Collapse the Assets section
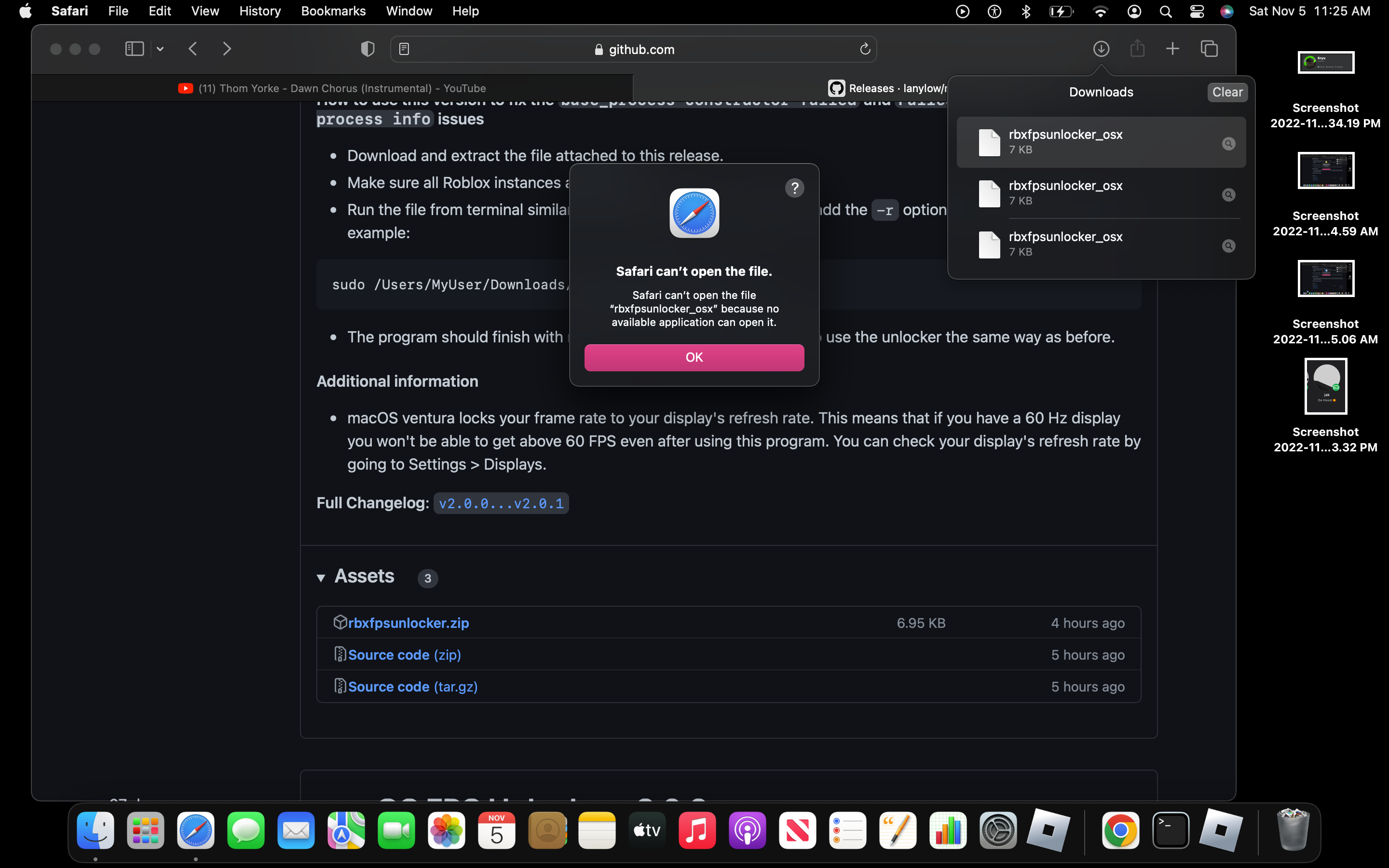 coord(321,578)
